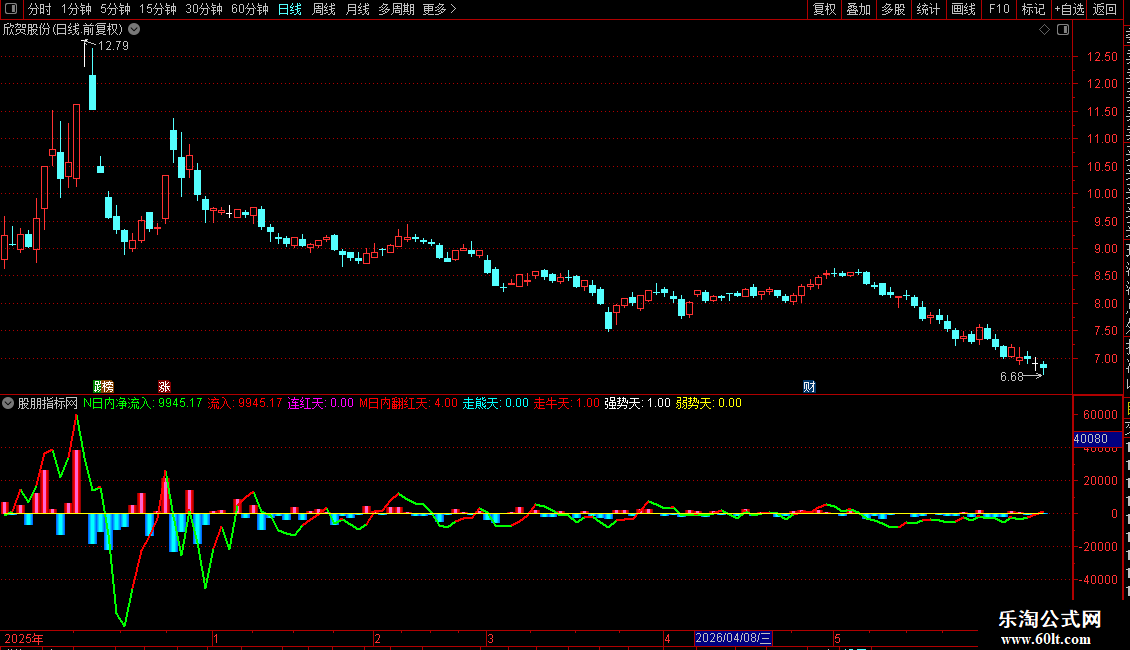
Task: Open the 多周期 multi-period view
Action: coord(396,9)
